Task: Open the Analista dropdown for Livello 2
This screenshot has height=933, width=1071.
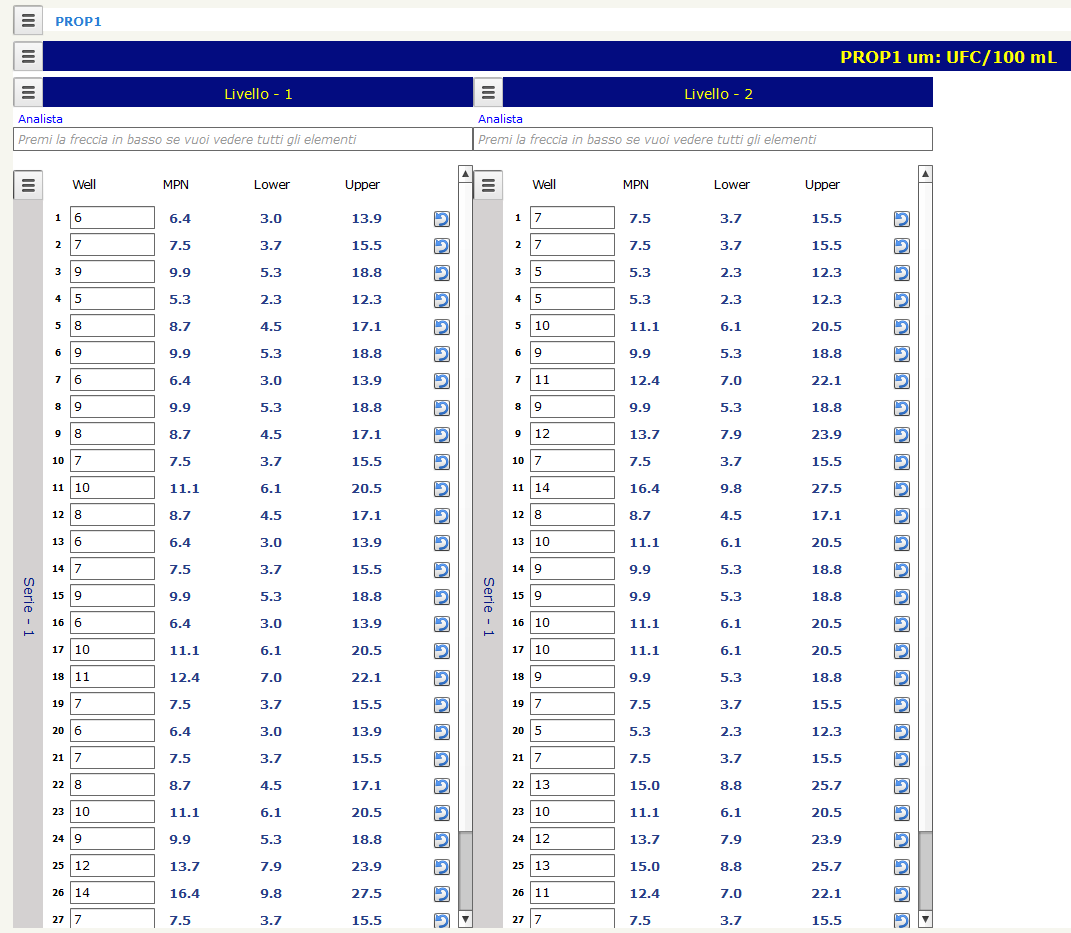Action: coord(702,139)
